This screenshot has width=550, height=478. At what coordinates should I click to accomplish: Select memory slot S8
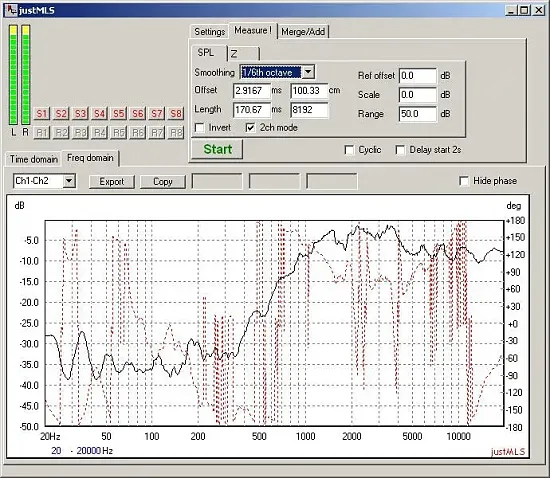[x=176, y=114]
